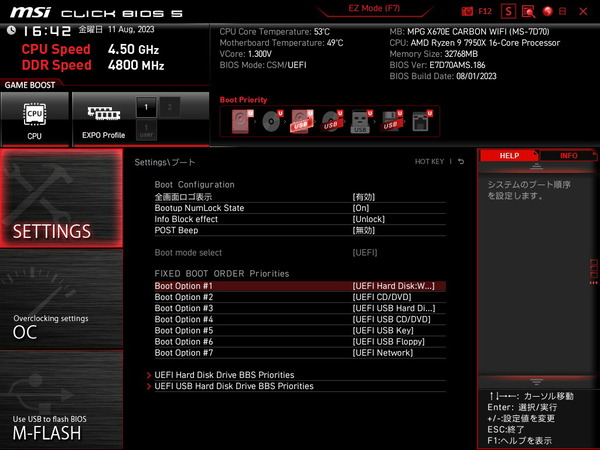
Task: Select the USB CD/DVD boot icon
Action: click(x=332, y=122)
